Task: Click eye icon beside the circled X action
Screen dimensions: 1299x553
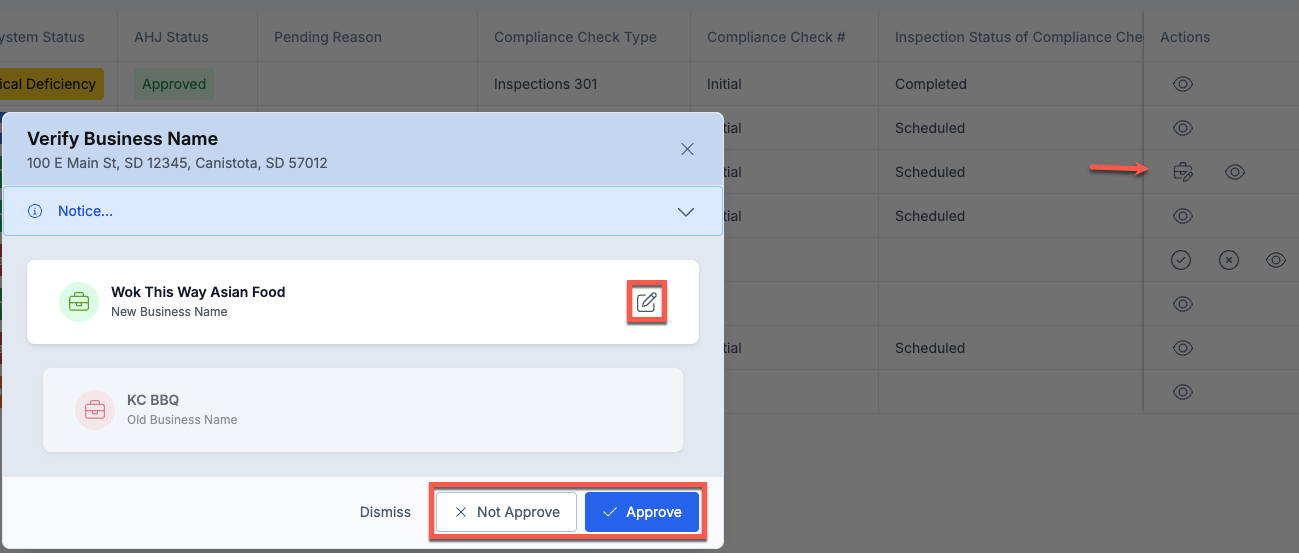Action: tap(1276, 260)
